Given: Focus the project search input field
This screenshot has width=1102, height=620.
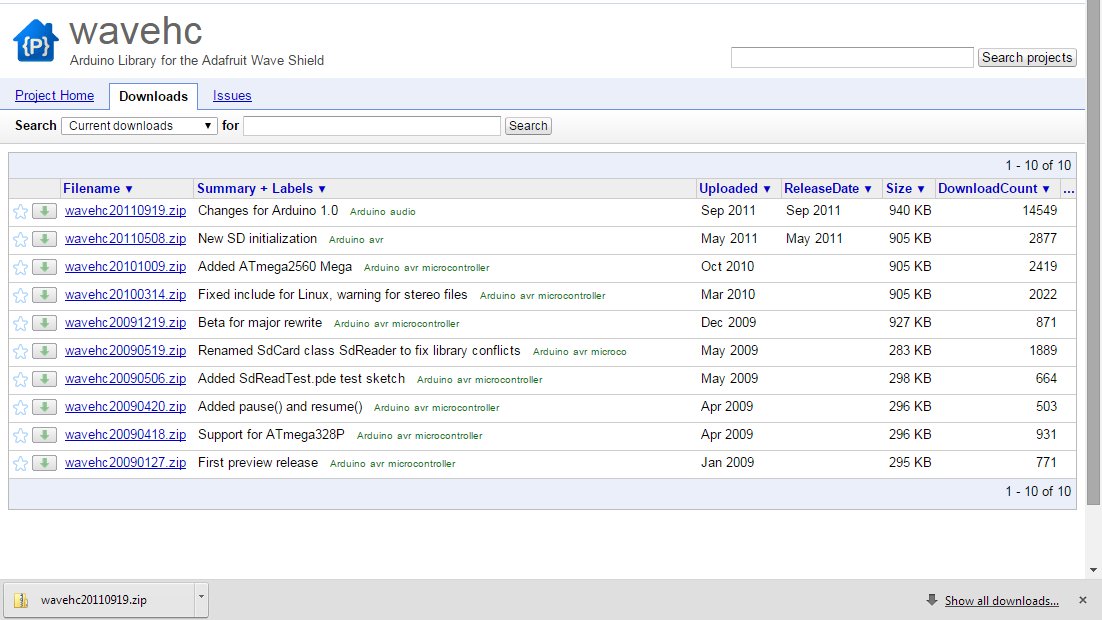Looking at the screenshot, I should 852,58.
